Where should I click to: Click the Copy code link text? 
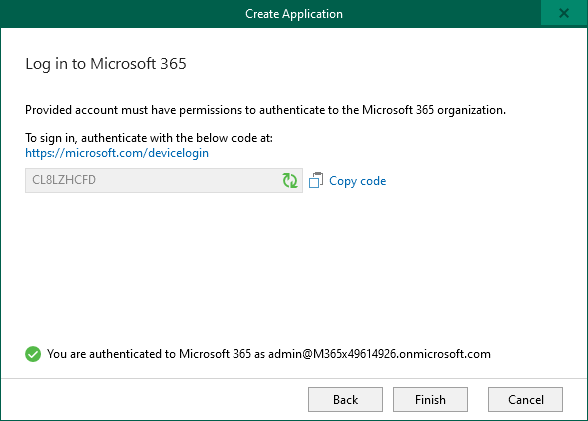click(357, 181)
